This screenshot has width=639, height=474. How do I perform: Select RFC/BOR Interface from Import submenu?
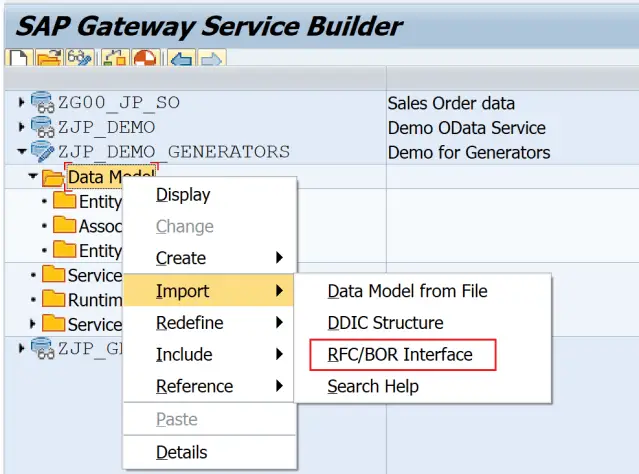[x=400, y=354]
